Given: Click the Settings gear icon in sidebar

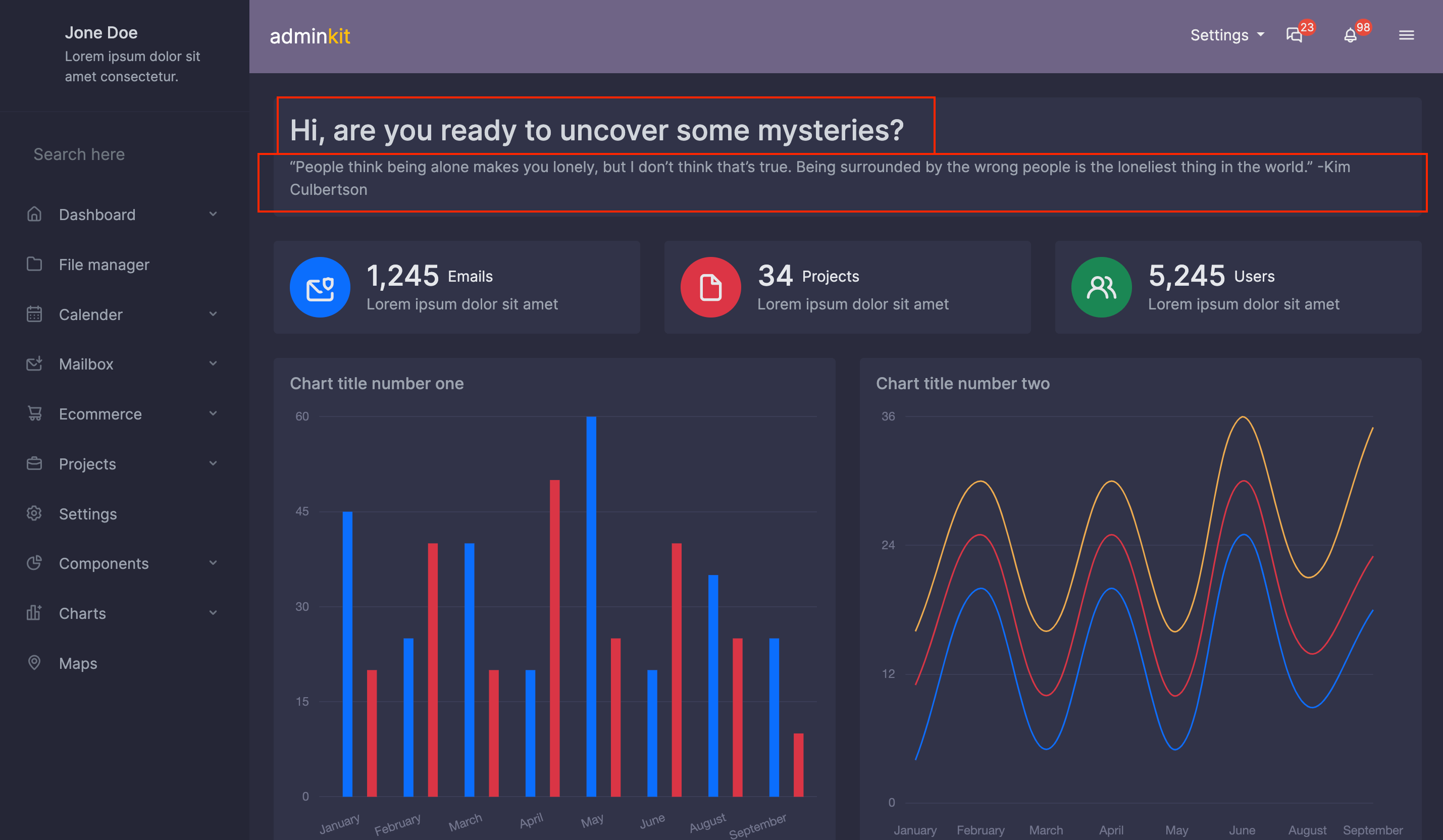Looking at the screenshot, I should [34, 513].
